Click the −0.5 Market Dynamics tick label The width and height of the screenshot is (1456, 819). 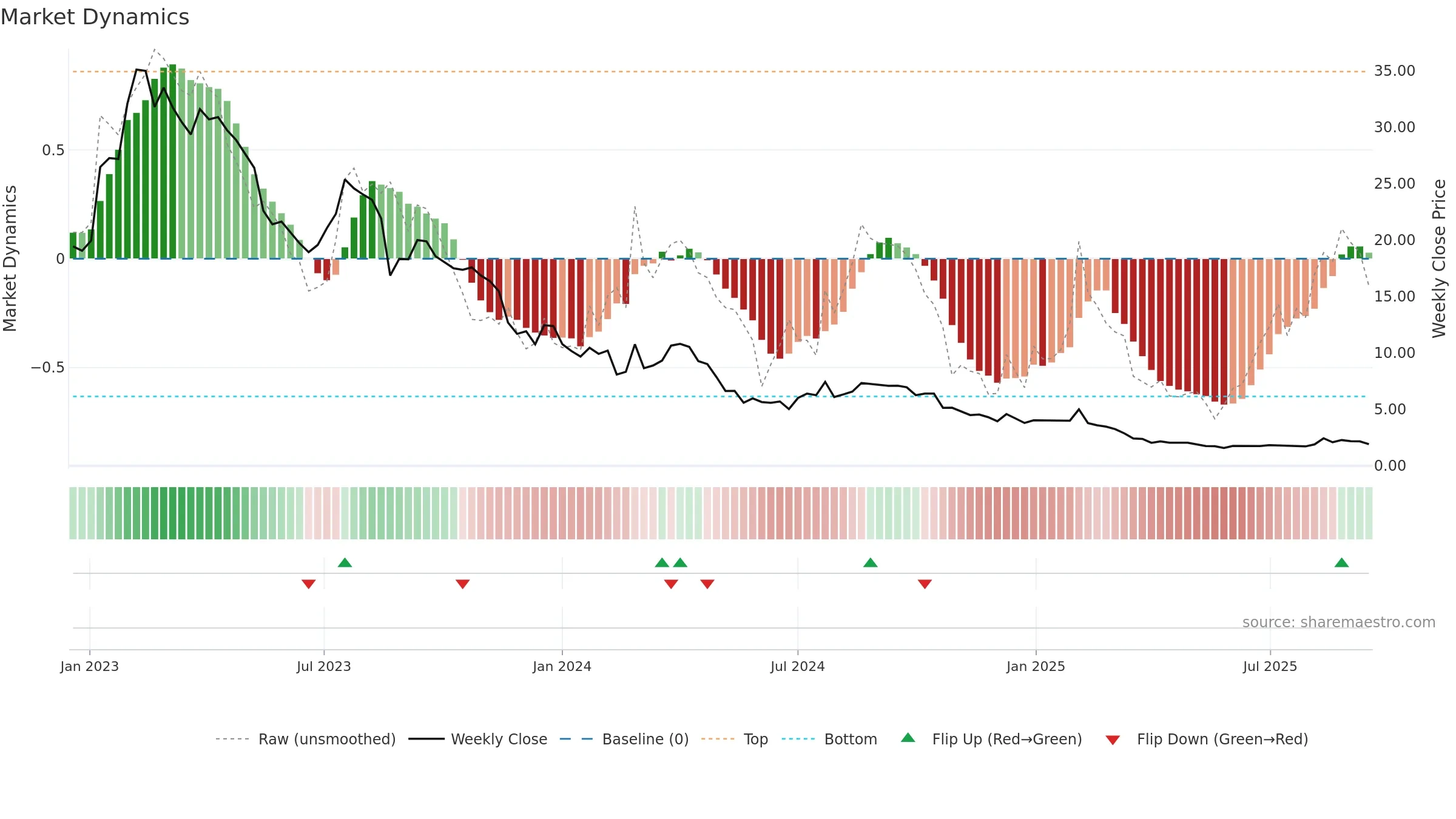click(48, 368)
